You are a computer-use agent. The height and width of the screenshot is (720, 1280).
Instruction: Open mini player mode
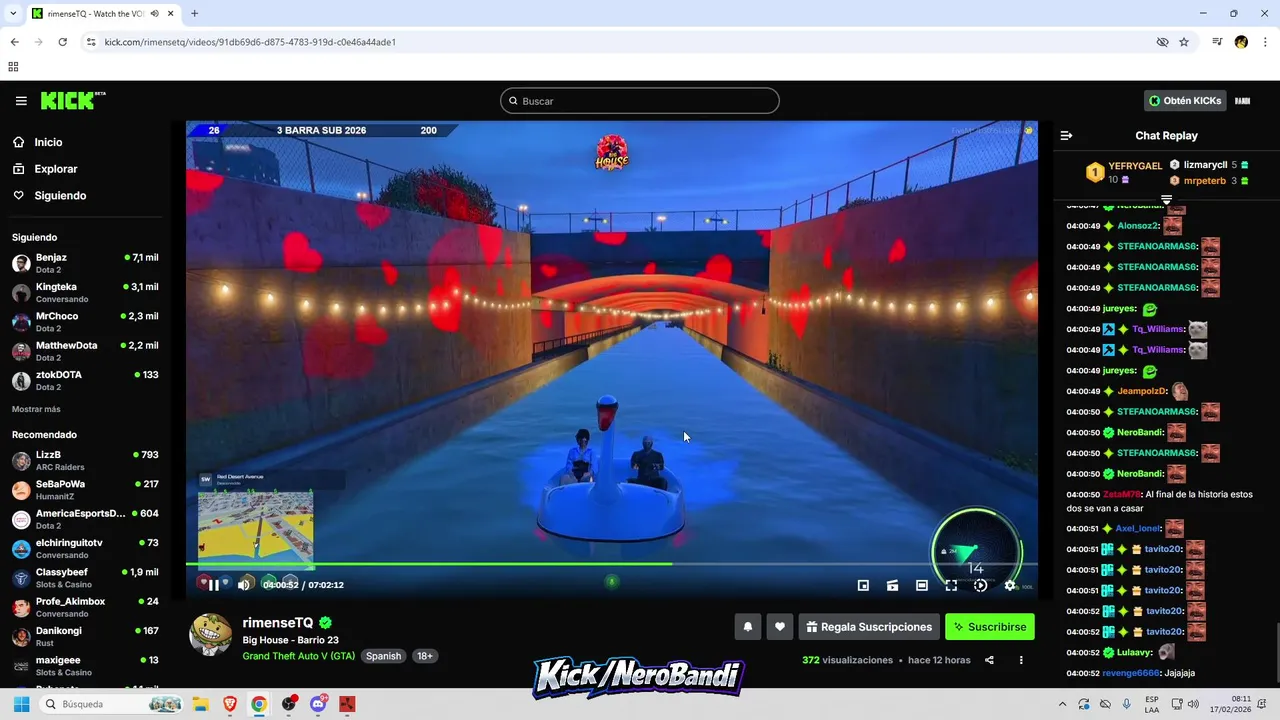(x=863, y=586)
